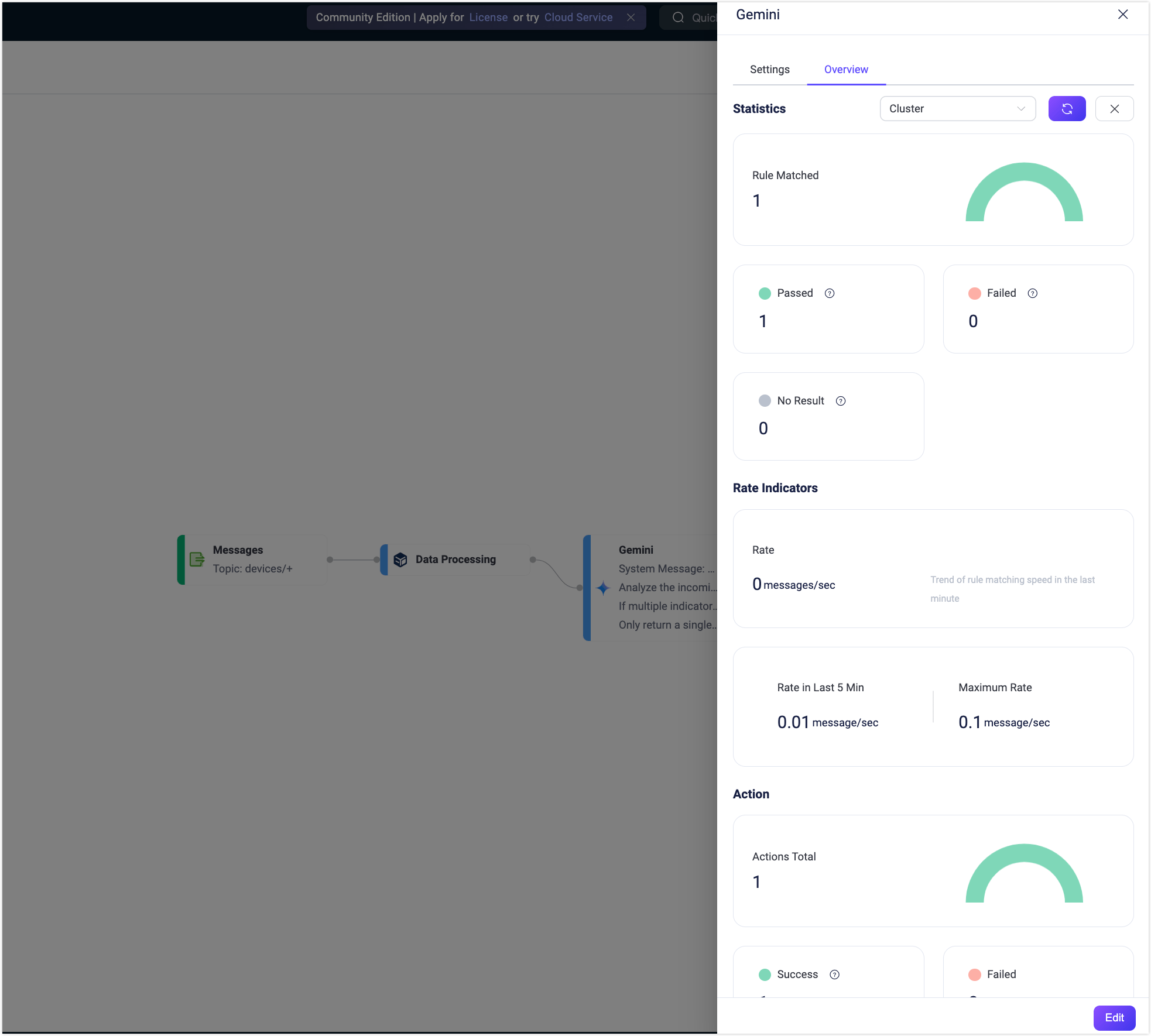Select the Overview tab
1151x1036 pixels.
click(845, 69)
